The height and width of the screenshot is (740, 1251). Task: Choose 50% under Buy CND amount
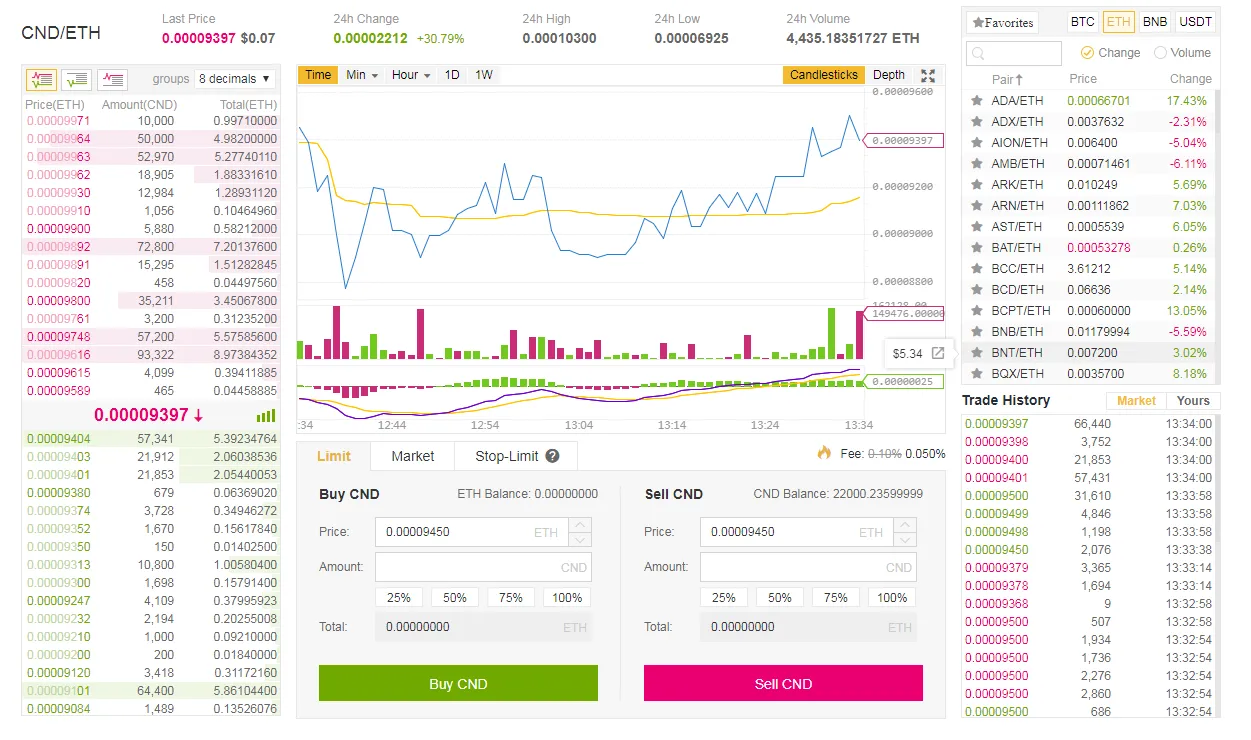455,598
